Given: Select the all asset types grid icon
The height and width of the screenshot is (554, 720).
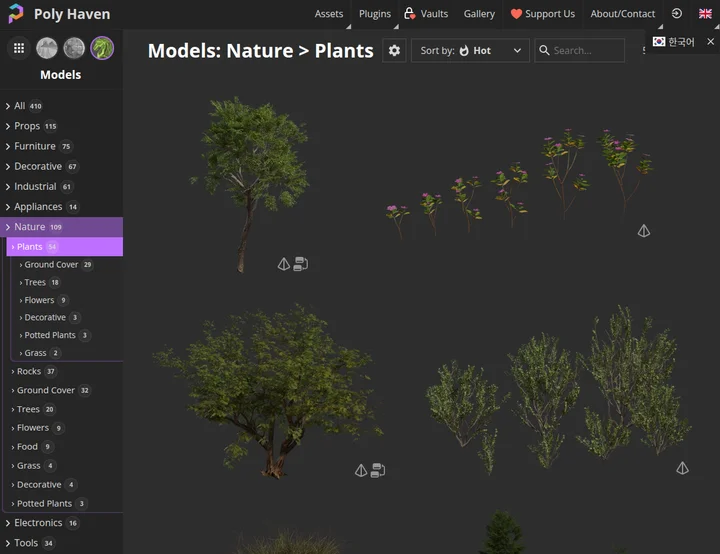Looking at the screenshot, I should tap(19, 48).
